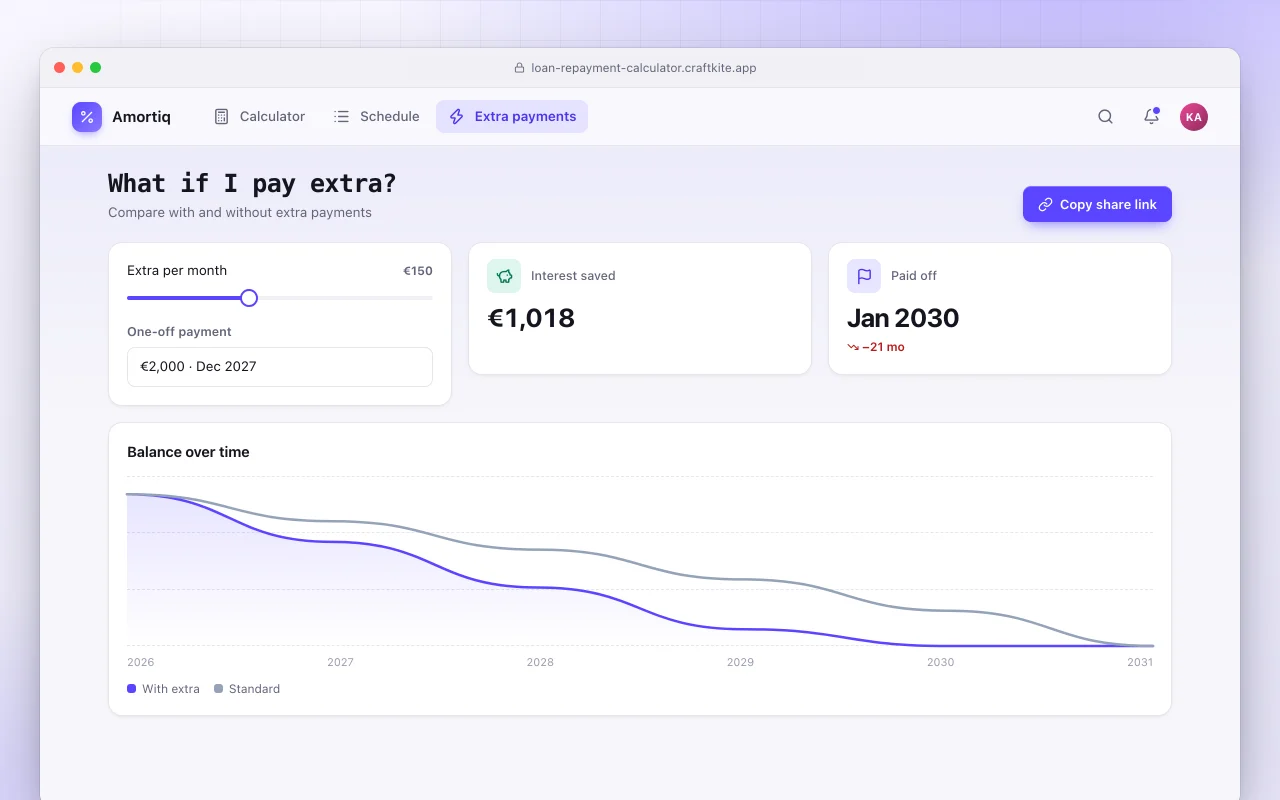Click the red downward trend arrow icon
The height and width of the screenshot is (800, 1280).
[x=853, y=347]
